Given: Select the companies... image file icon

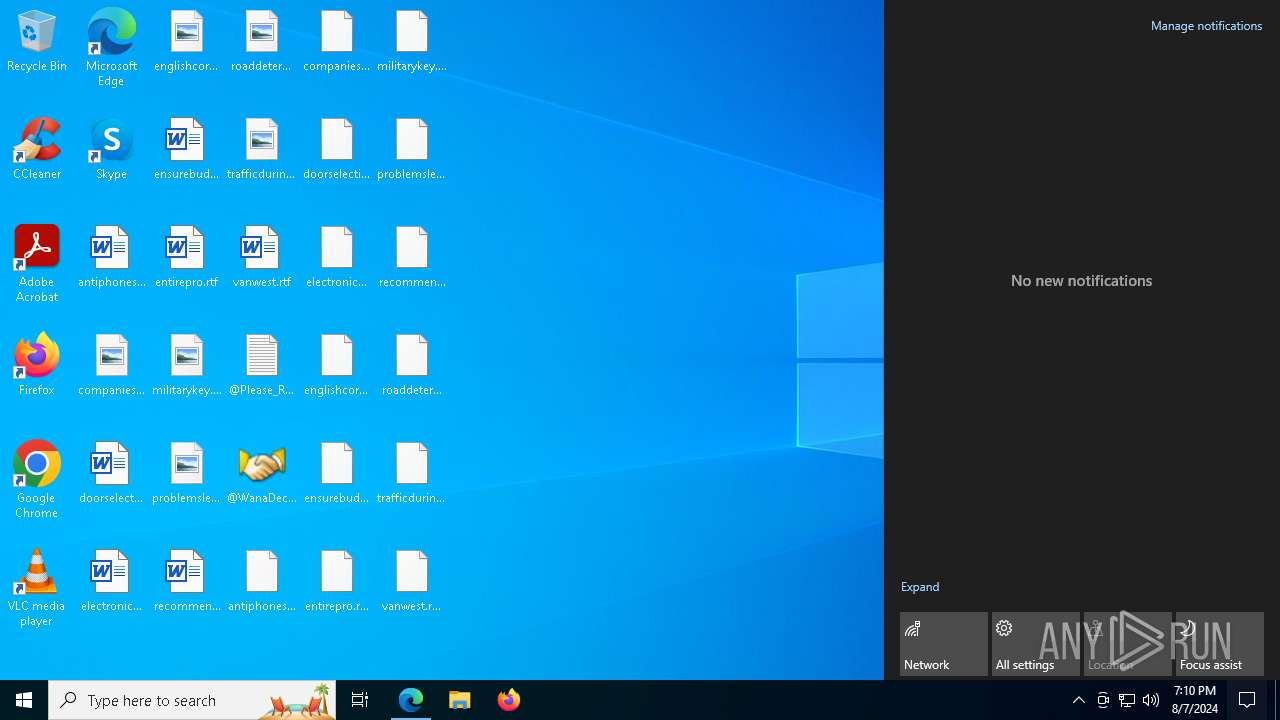Looking at the screenshot, I should coord(111,366).
